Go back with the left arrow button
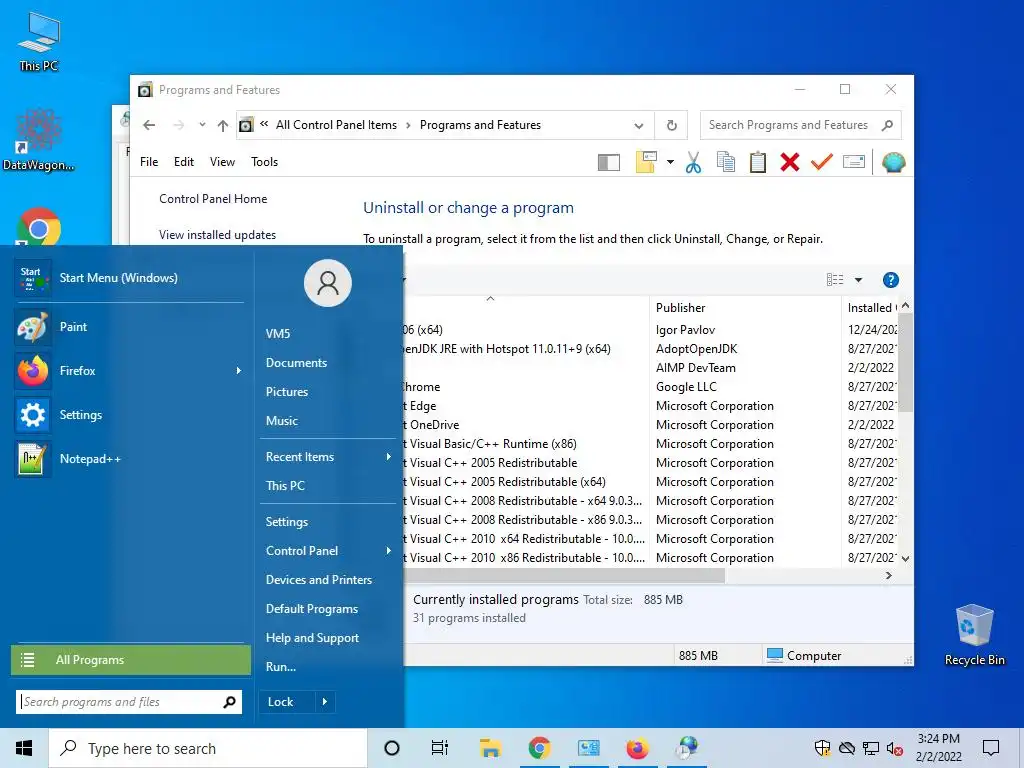1024x768 pixels. tap(149, 125)
